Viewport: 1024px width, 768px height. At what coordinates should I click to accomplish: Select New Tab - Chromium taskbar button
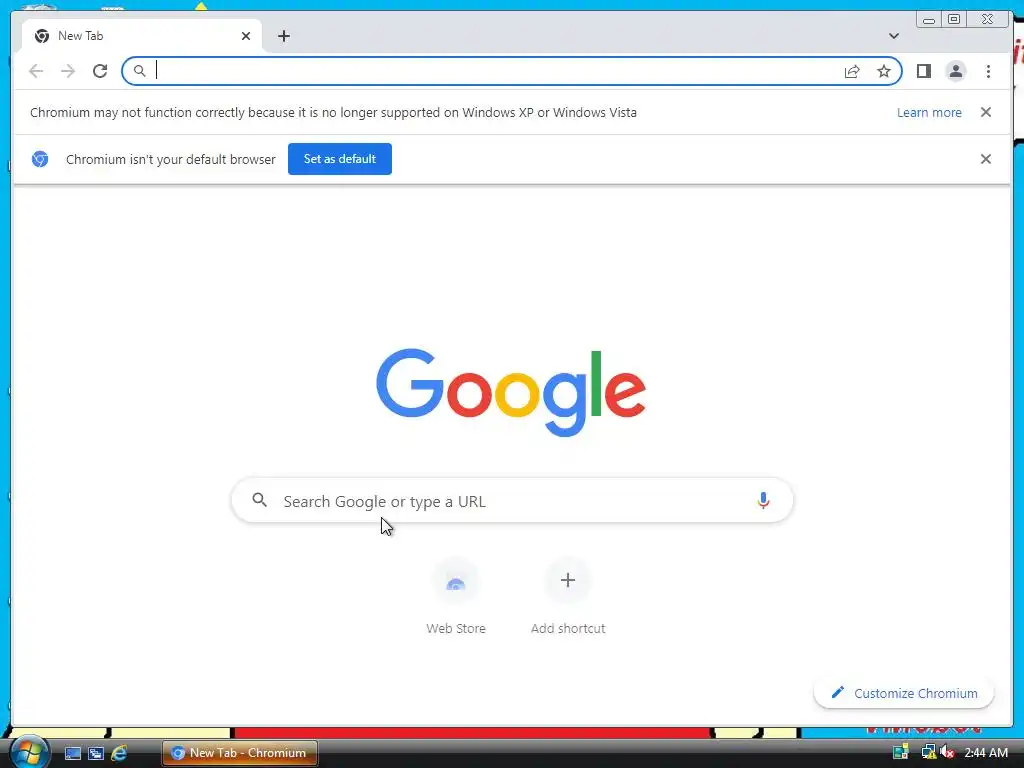tap(240, 753)
